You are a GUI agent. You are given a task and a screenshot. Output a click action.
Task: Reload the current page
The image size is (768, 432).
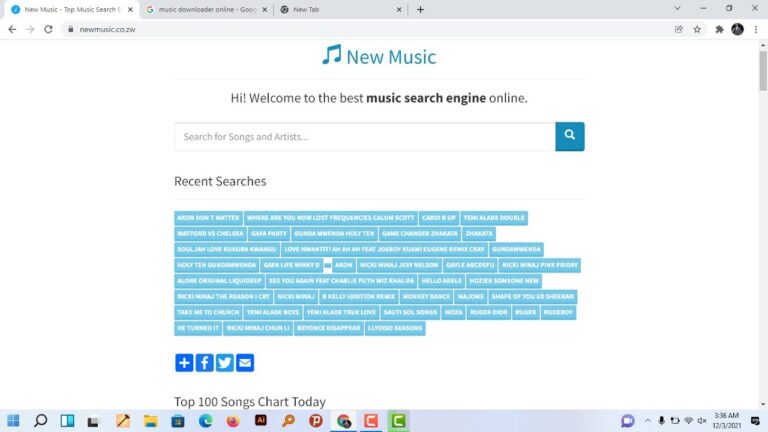[48, 29]
